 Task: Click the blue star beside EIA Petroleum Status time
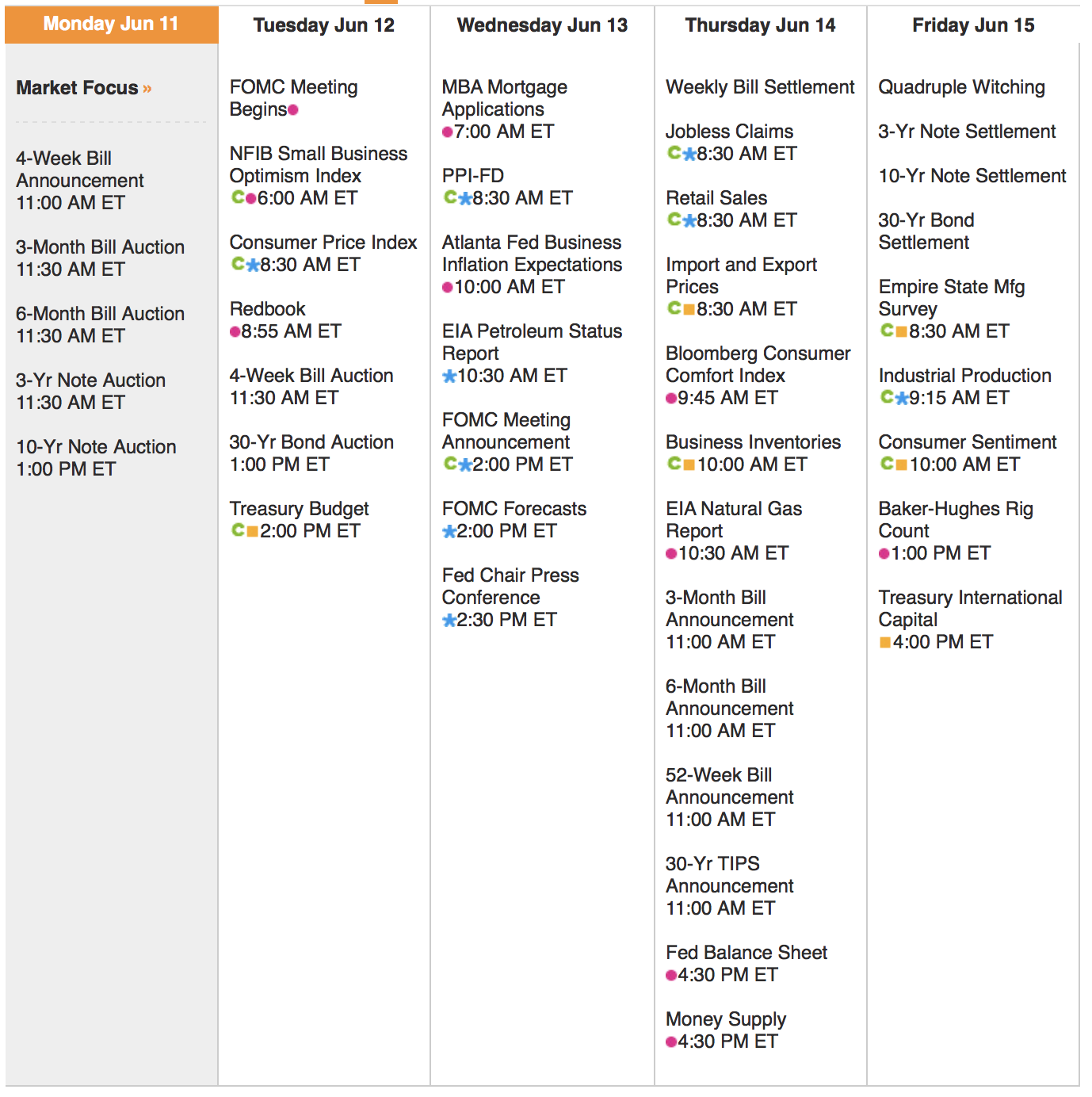point(449,376)
